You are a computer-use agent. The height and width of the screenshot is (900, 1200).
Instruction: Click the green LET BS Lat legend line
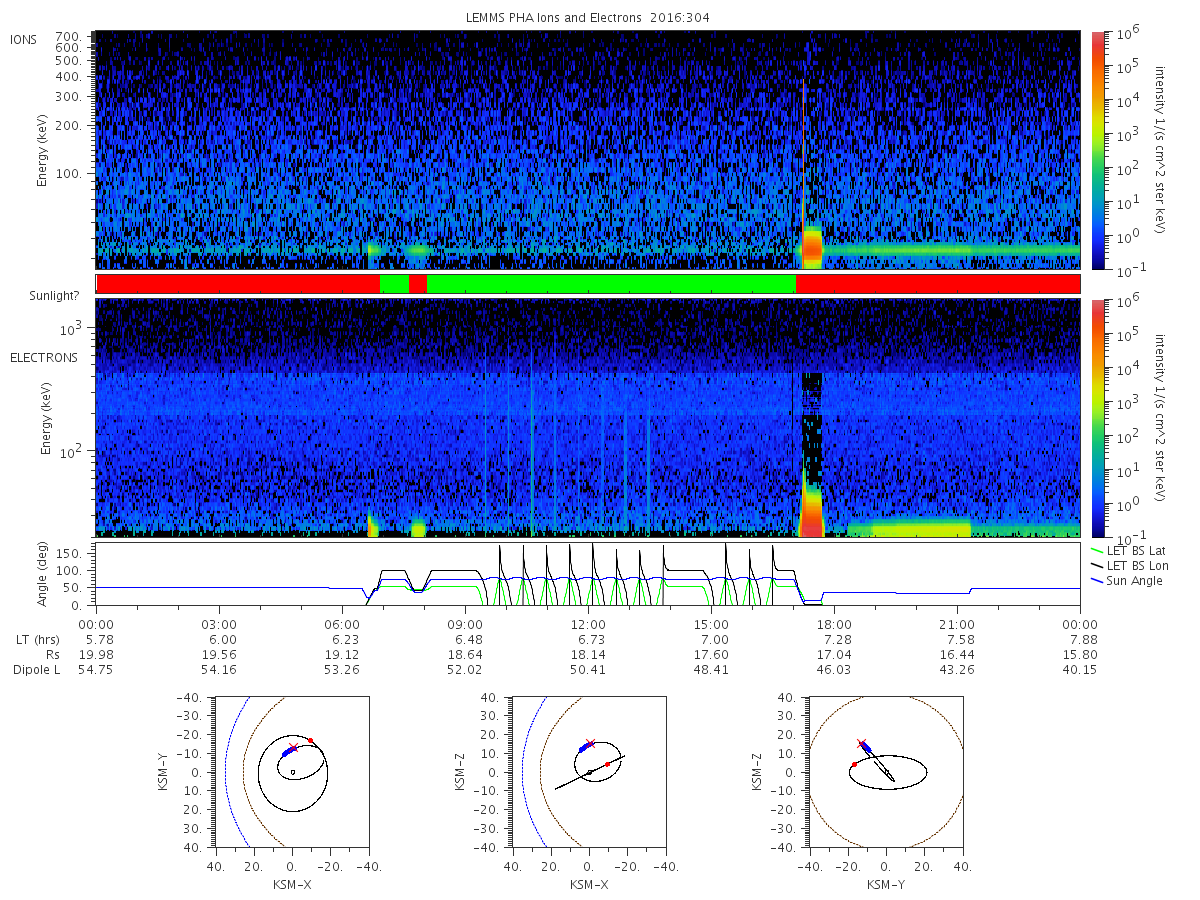(1096, 551)
